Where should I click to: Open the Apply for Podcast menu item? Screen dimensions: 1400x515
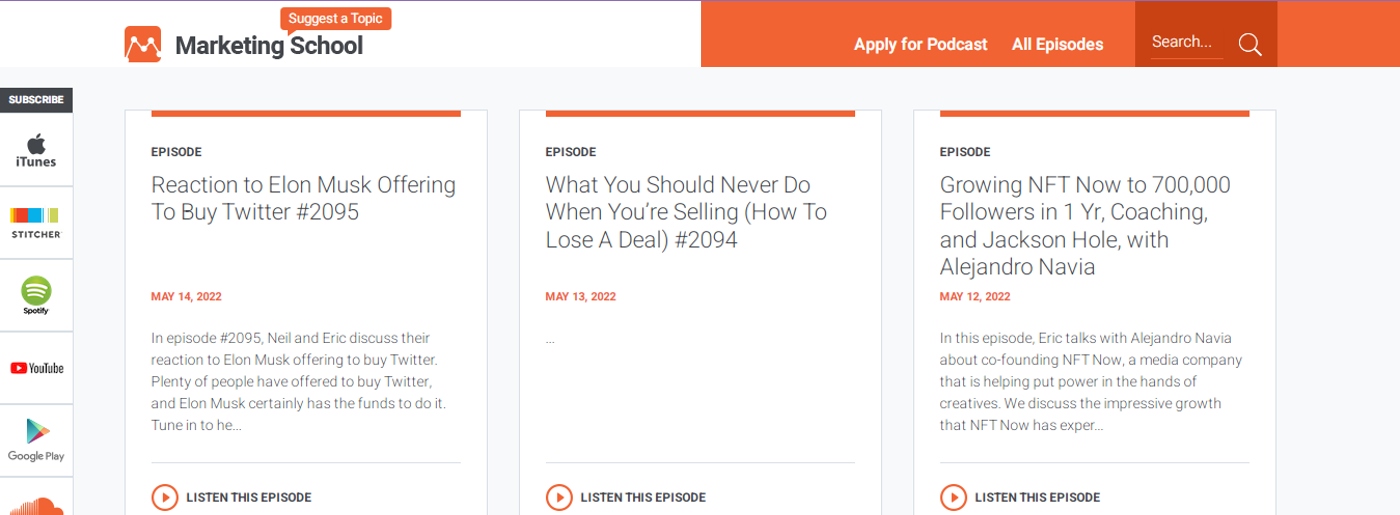coord(920,44)
